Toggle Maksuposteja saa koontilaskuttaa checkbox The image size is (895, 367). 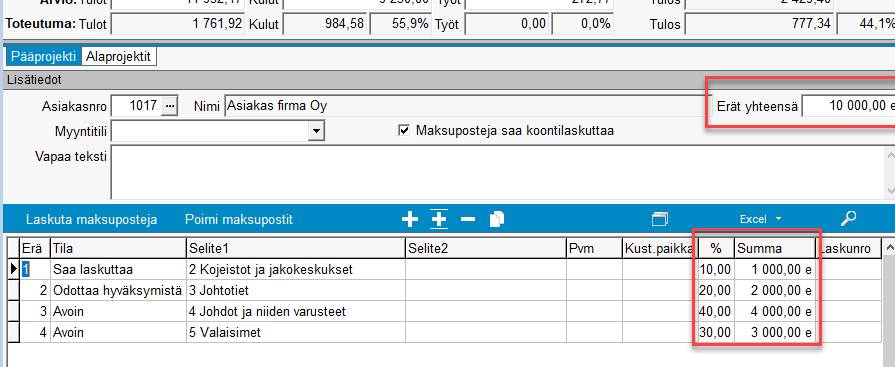[x=404, y=131]
